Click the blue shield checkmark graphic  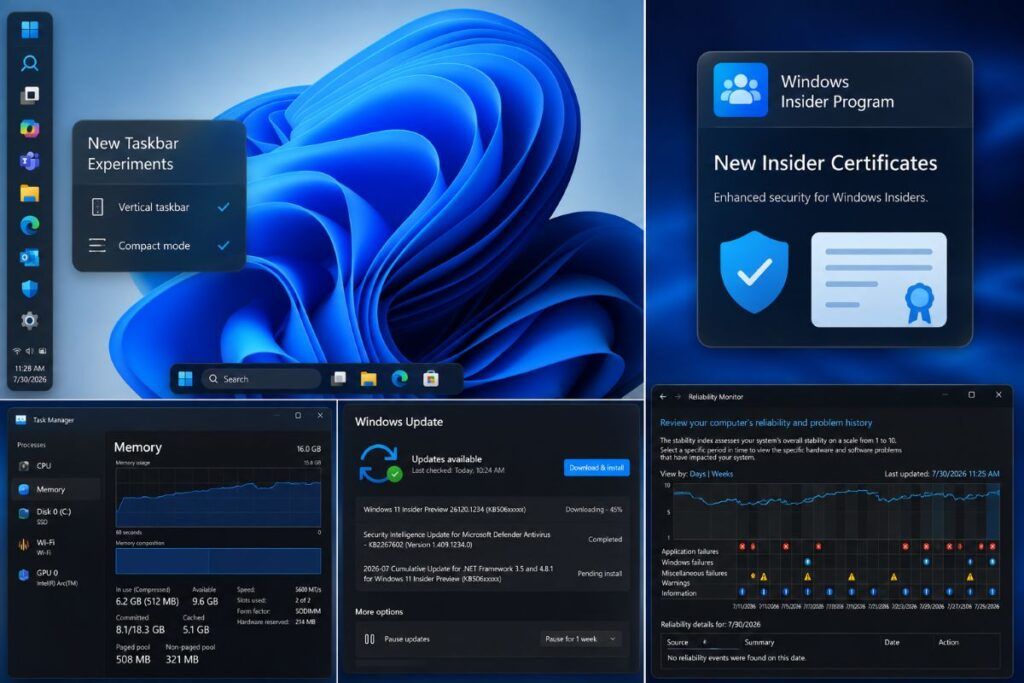tap(754, 272)
